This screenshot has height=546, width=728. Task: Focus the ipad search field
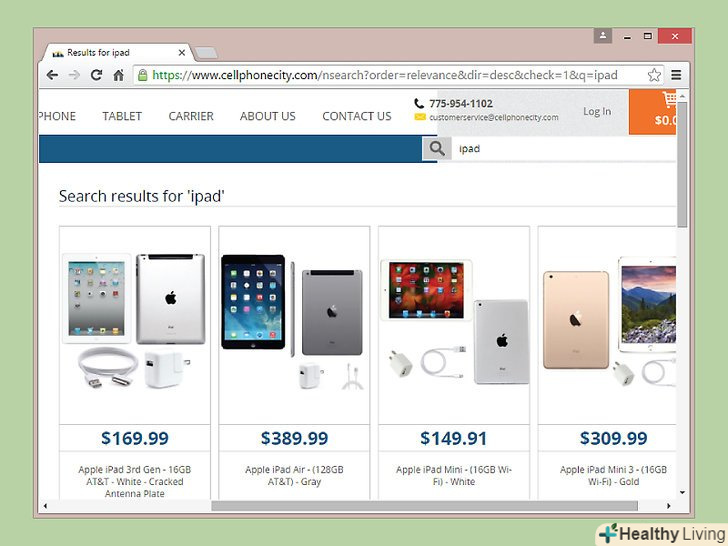[x=564, y=149]
